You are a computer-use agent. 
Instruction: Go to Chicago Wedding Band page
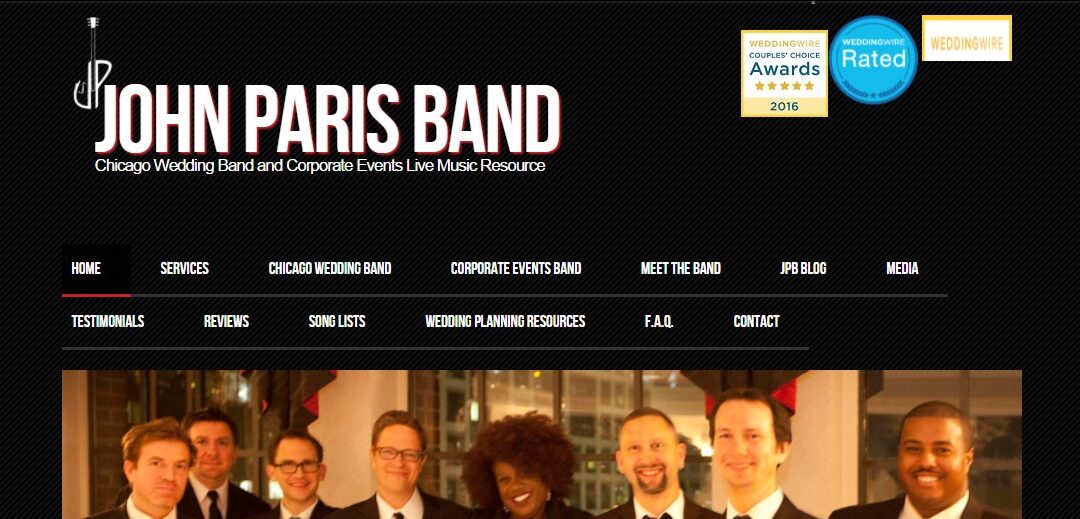click(x=330, y=268)
